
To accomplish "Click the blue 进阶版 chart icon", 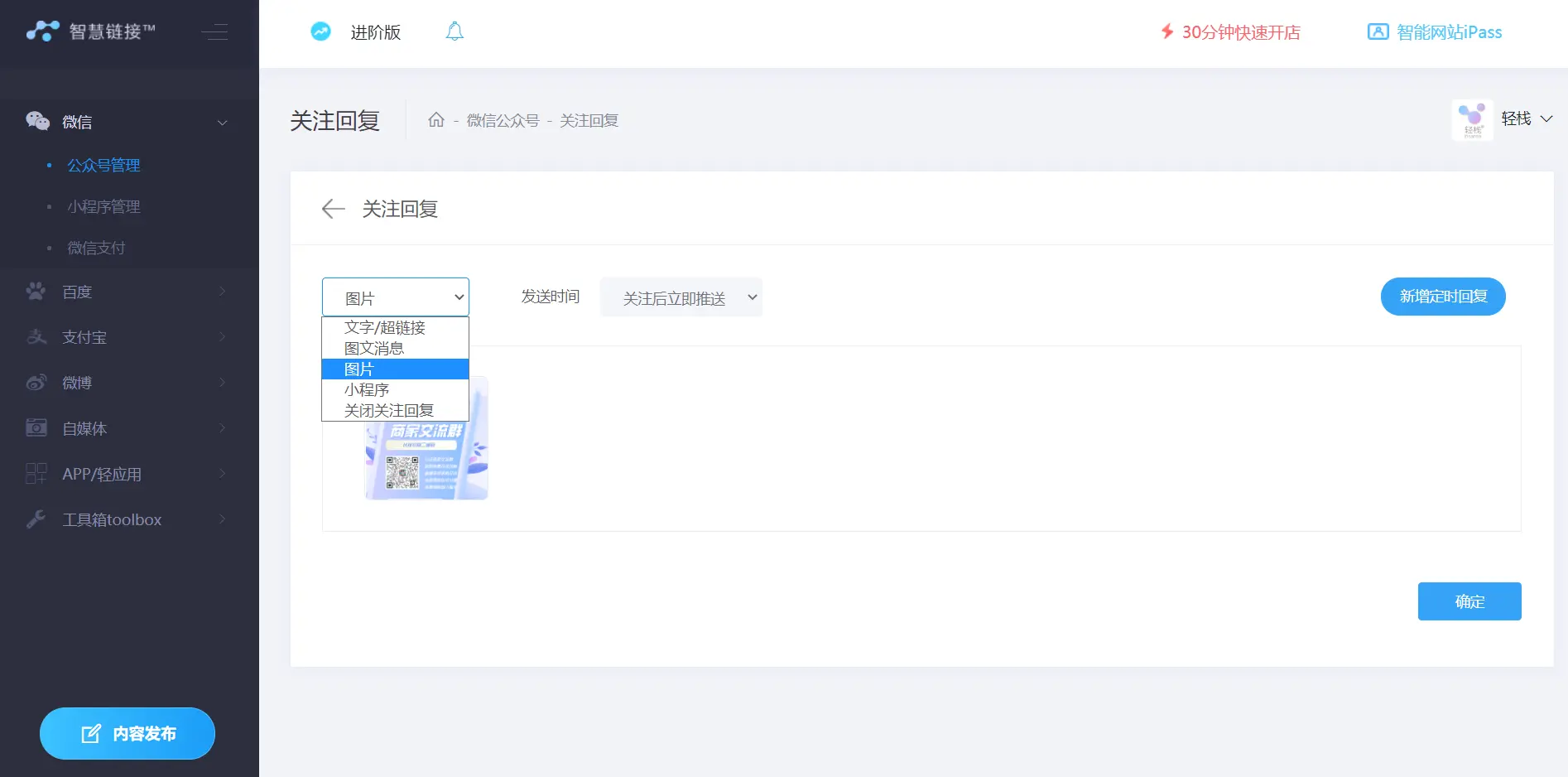I will pyautogui.click(x=320, y=32).
